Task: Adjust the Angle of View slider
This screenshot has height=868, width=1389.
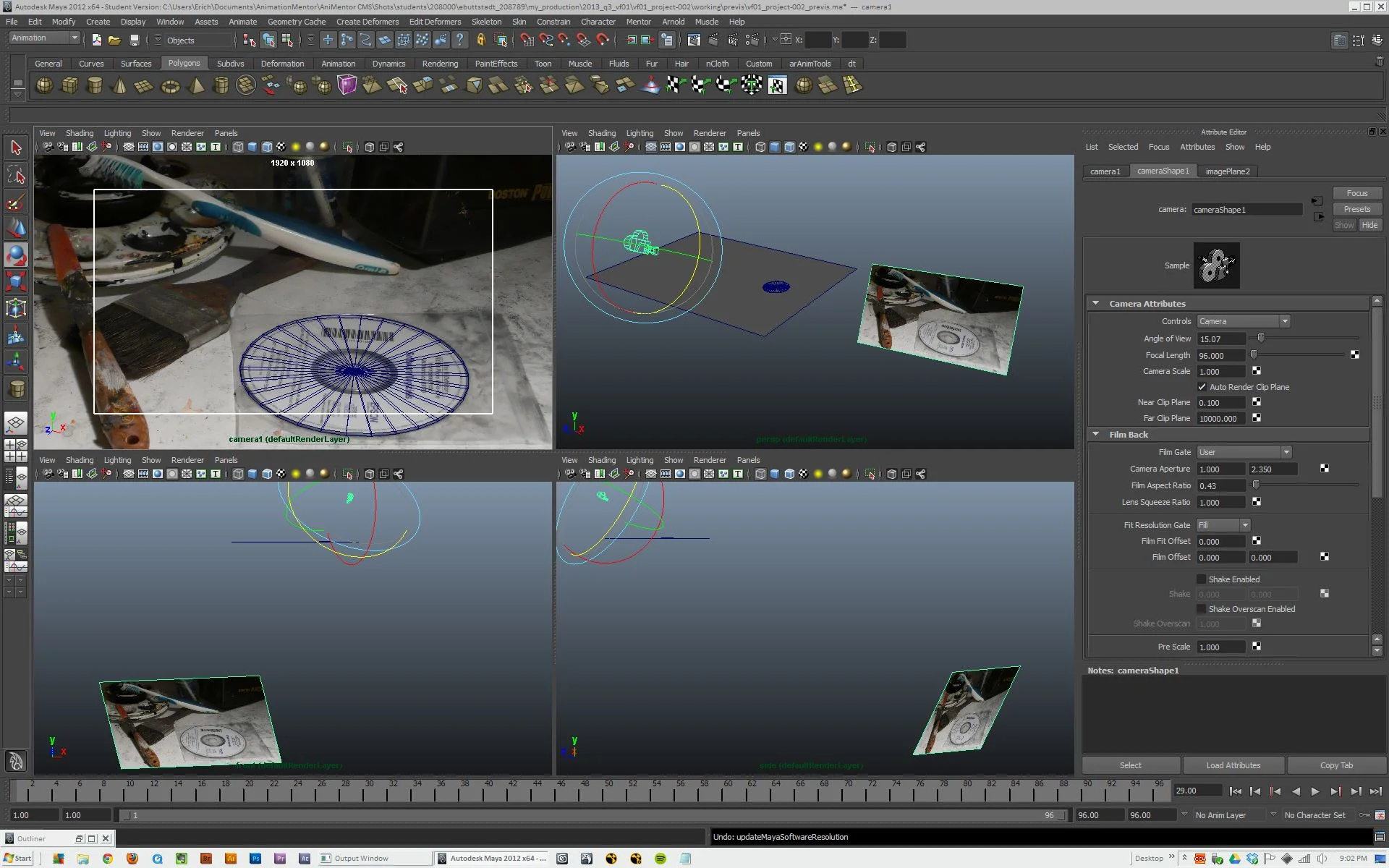Action: click(x=1261, y=338)
